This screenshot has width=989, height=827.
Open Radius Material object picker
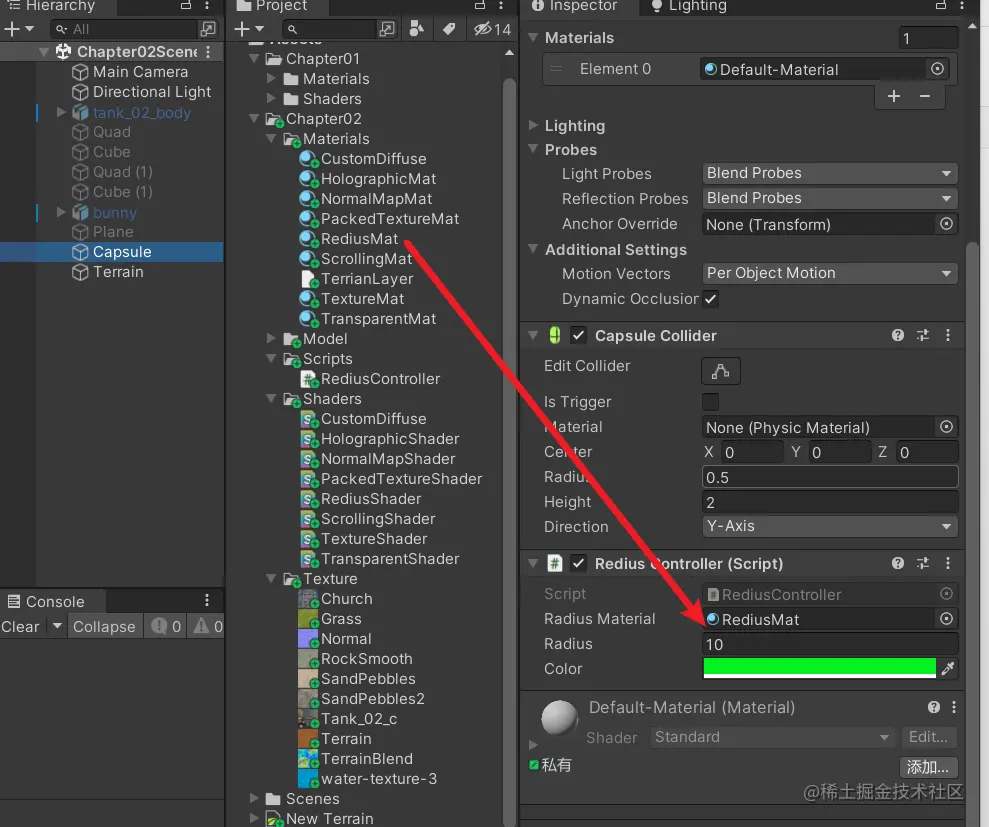coord(946,619)
